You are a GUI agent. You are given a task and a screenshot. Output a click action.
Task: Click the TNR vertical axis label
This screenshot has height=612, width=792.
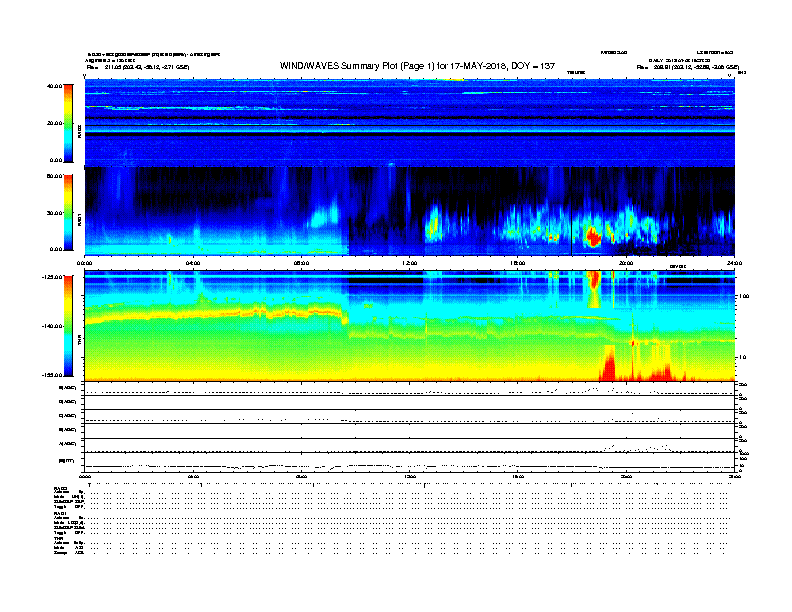79,340
